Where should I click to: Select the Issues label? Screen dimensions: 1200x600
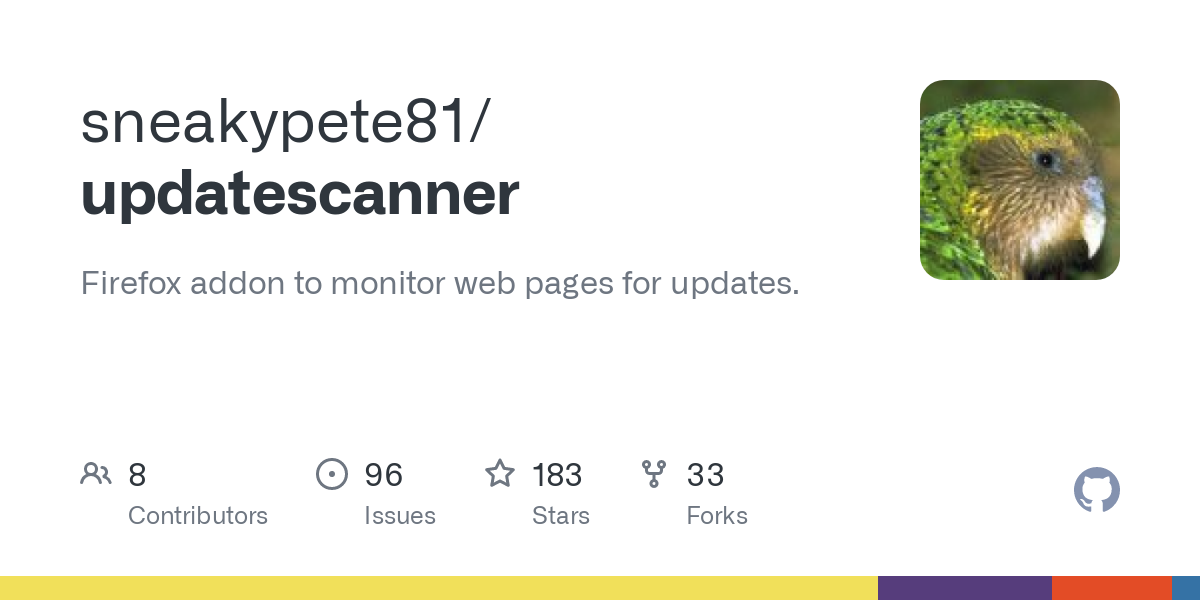click(400, 516)
